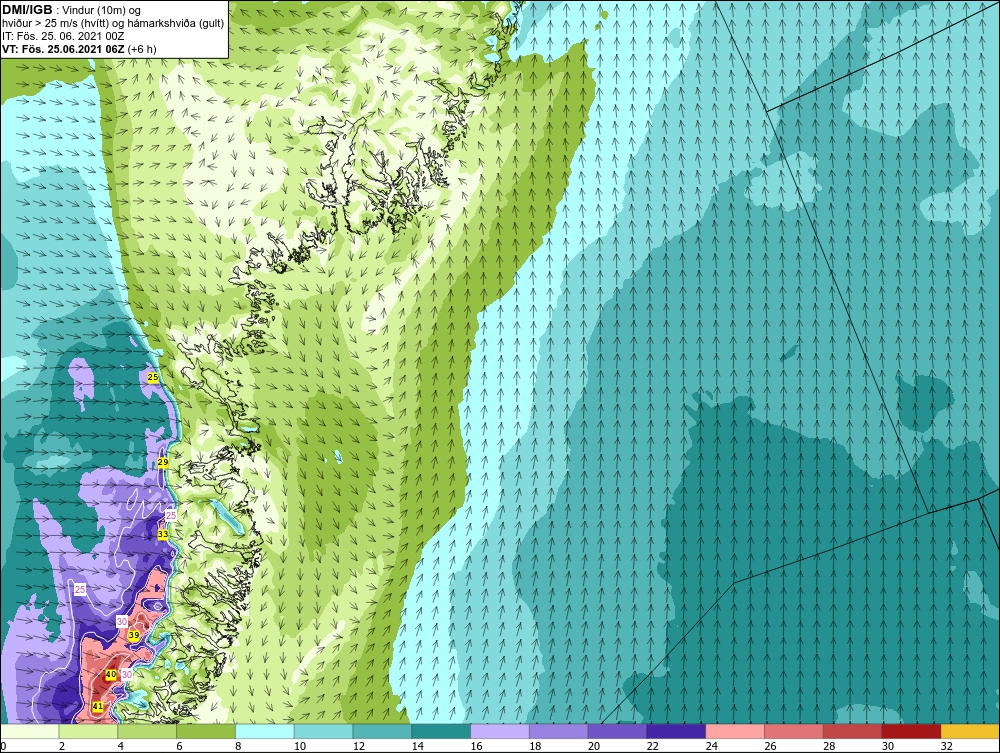Click white 30 contour label above yellow 39
Viewport: 1000px width, 753px height.
[x=122, y=621]
